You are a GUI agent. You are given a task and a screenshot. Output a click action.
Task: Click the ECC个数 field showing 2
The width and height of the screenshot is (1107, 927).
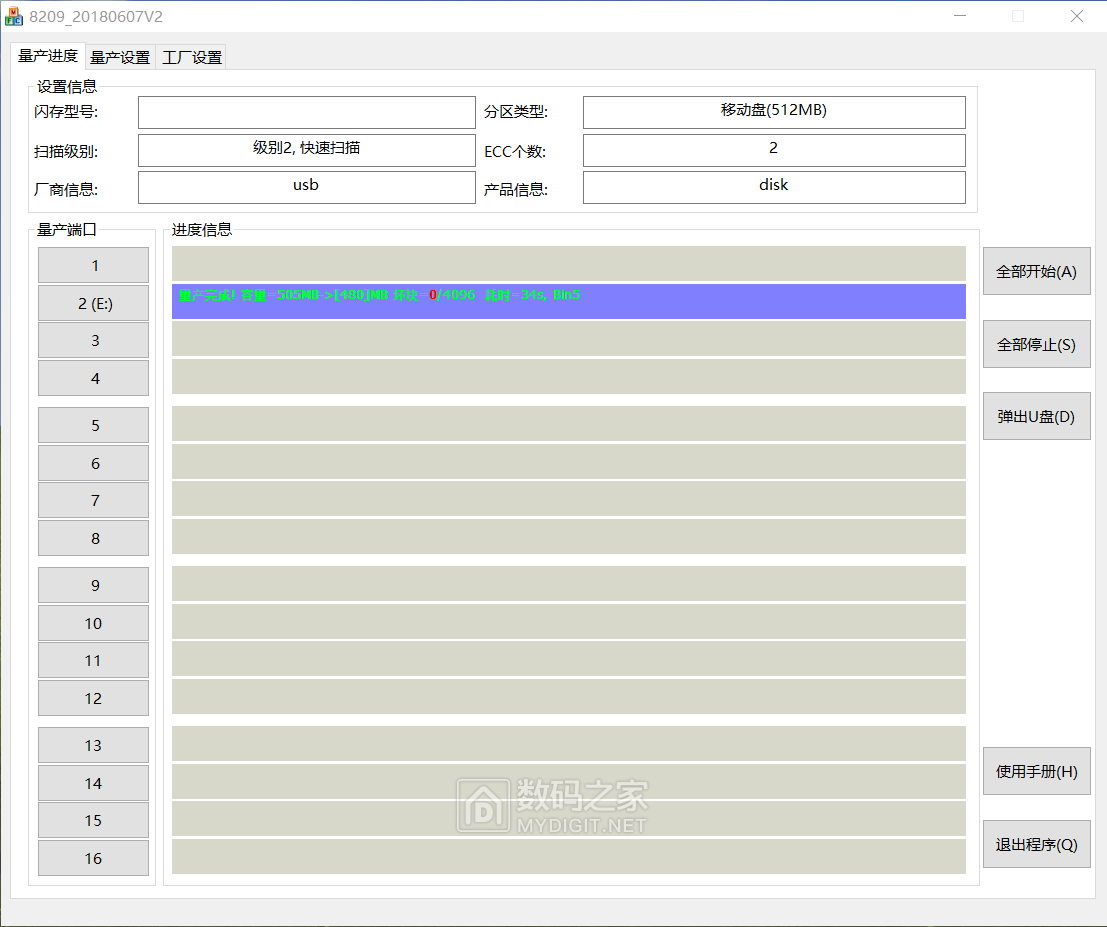tap(773, 150)
